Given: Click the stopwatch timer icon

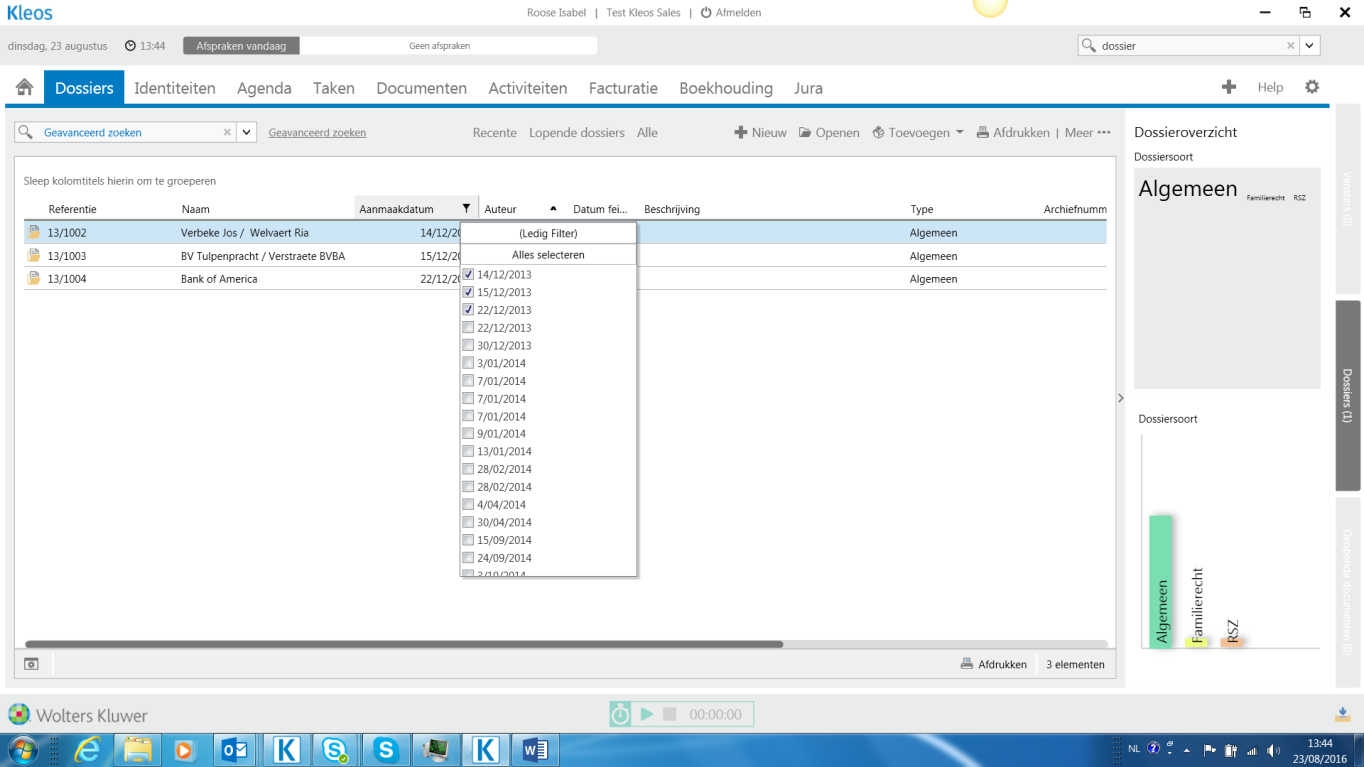Looking at the screenshot, I should [x=621, y=714].
